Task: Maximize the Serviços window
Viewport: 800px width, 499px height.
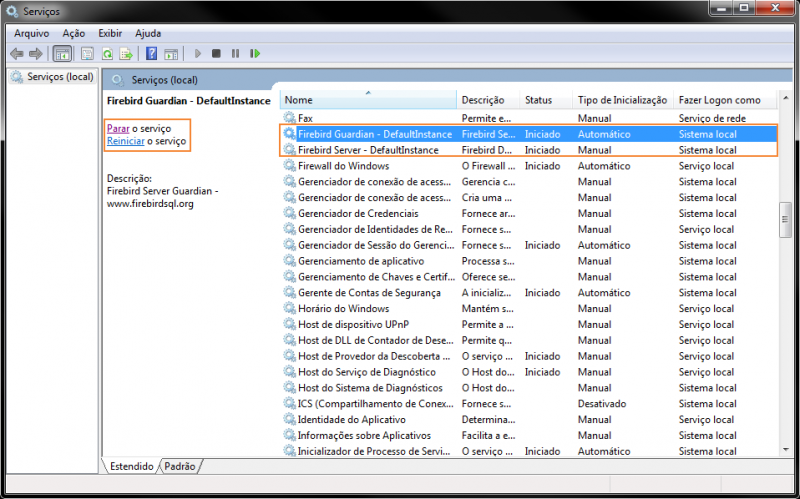Action: [744, 8]
